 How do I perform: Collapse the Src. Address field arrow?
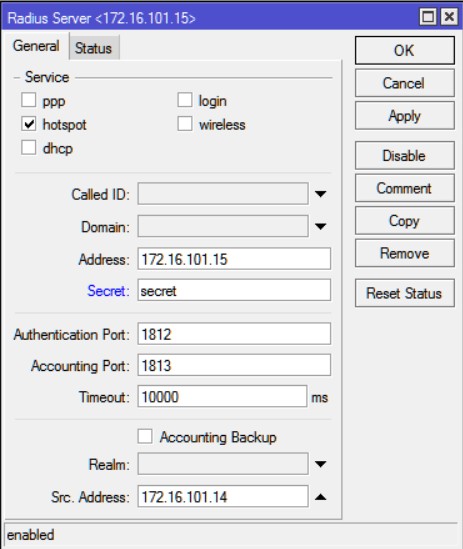[320, 497]
